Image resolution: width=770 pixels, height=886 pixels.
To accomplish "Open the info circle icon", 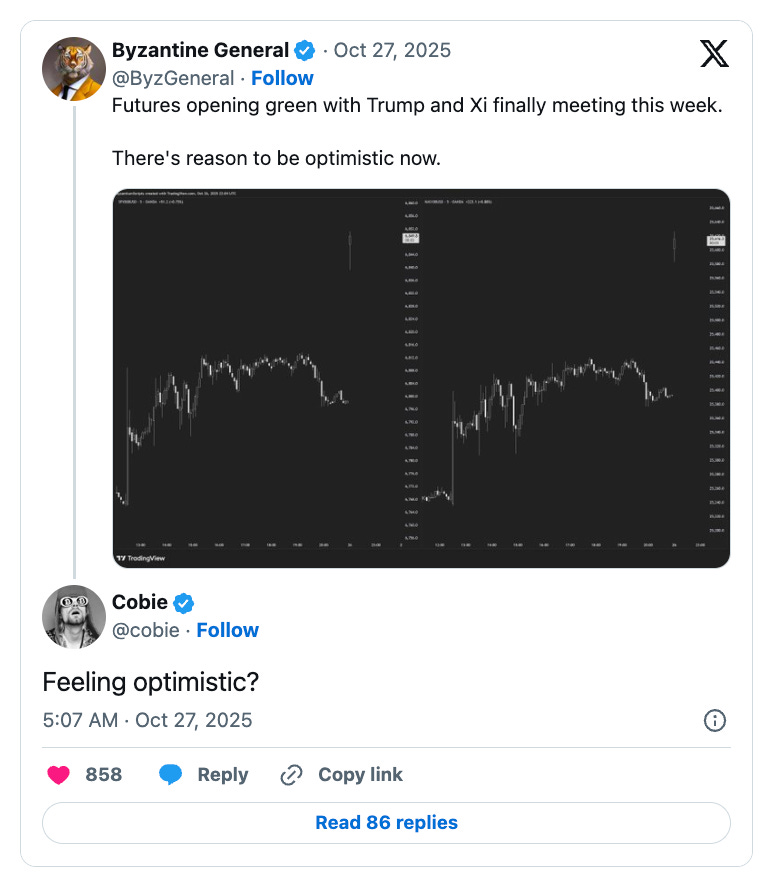I will click(x=715, y=720).
